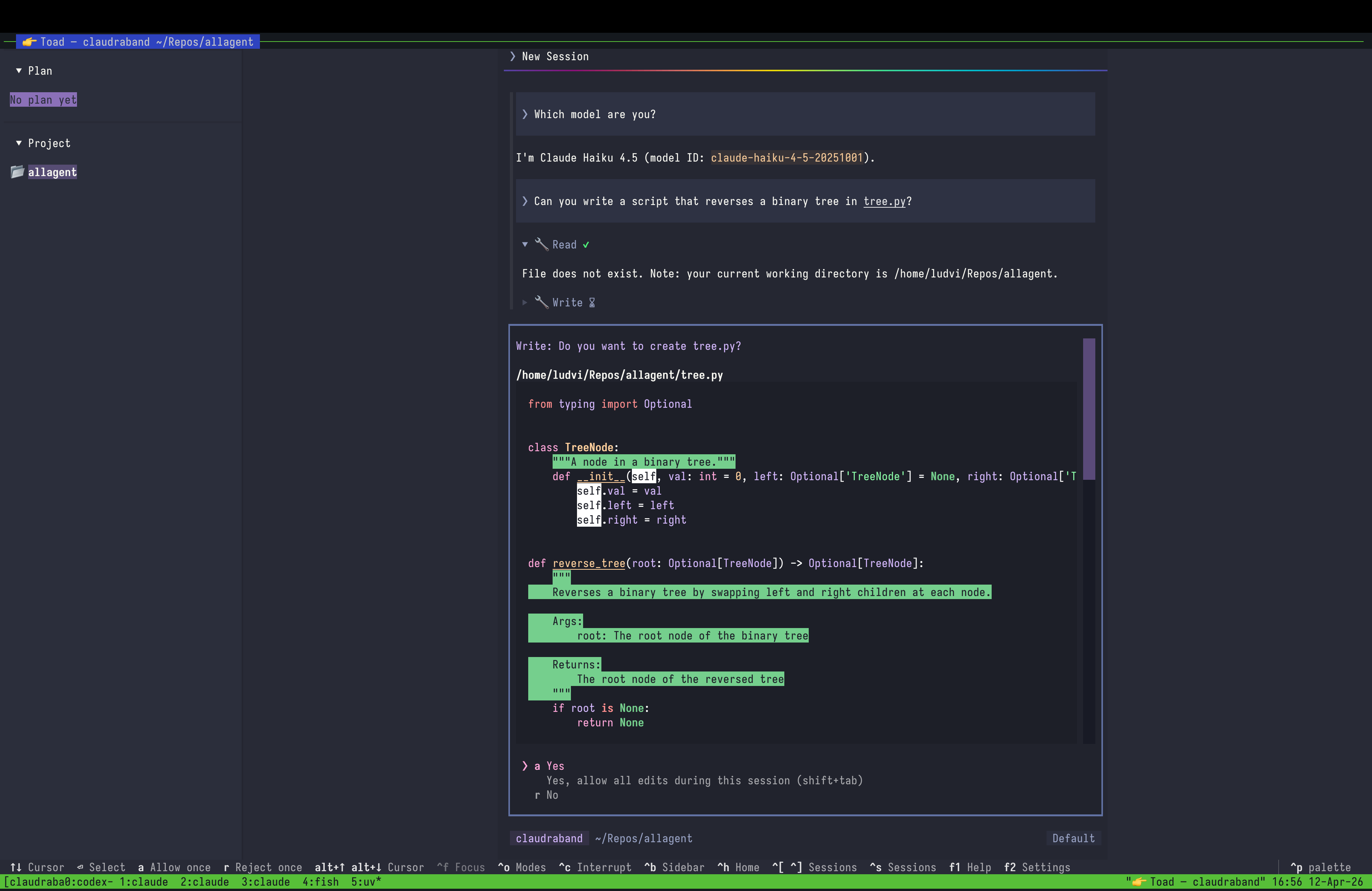
Task: Open the ^p palette footer item
Action: (x=1320, y=867)
